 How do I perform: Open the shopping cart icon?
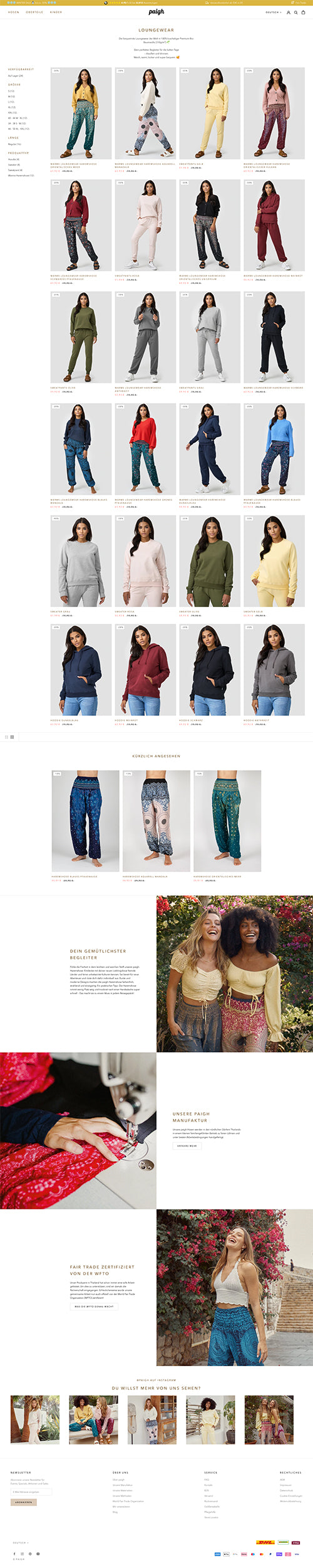tap(304, 12)
